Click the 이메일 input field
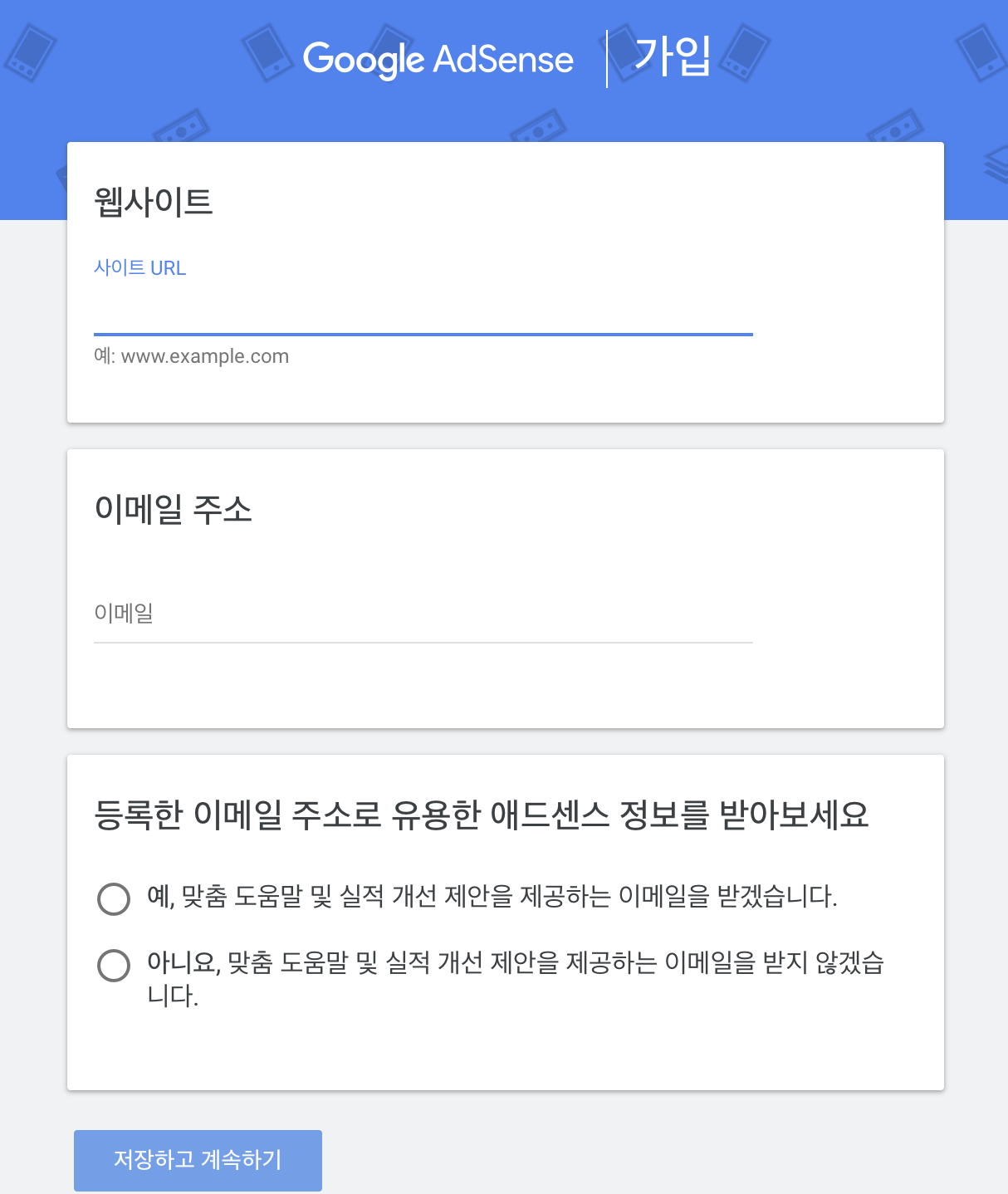The width and height of the screenshot is (1008, 1194). coord(423,615)
